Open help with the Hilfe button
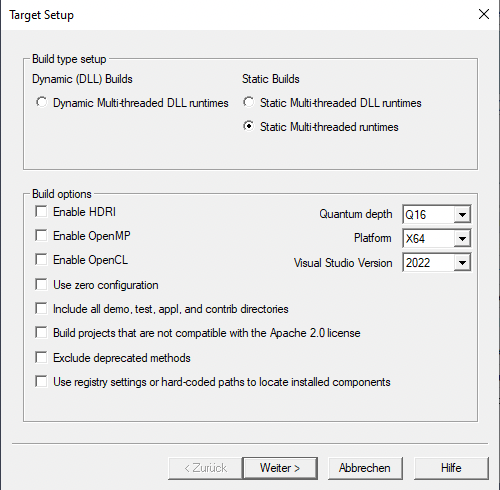The height and width of the screenshot is (490, 500). click(x=451, y=468)
